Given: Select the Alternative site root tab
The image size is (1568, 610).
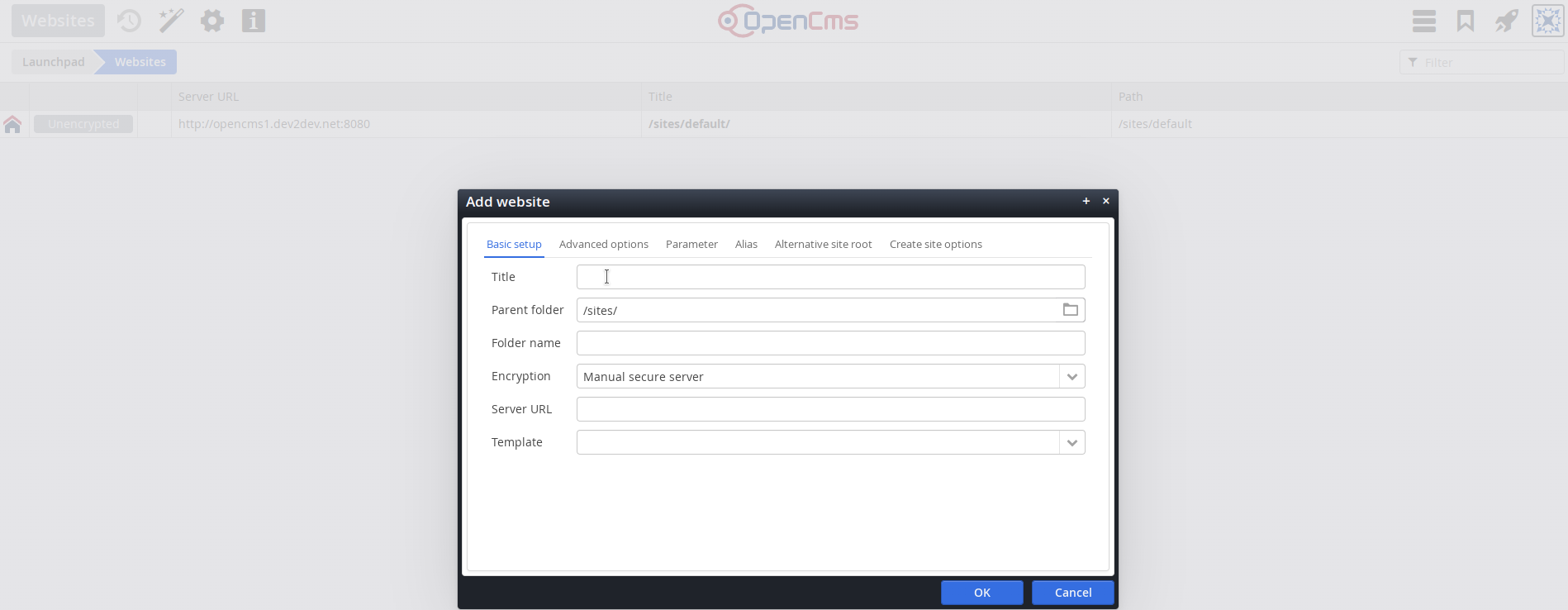Looking at the screenshot, I should (x=823, y=245).
